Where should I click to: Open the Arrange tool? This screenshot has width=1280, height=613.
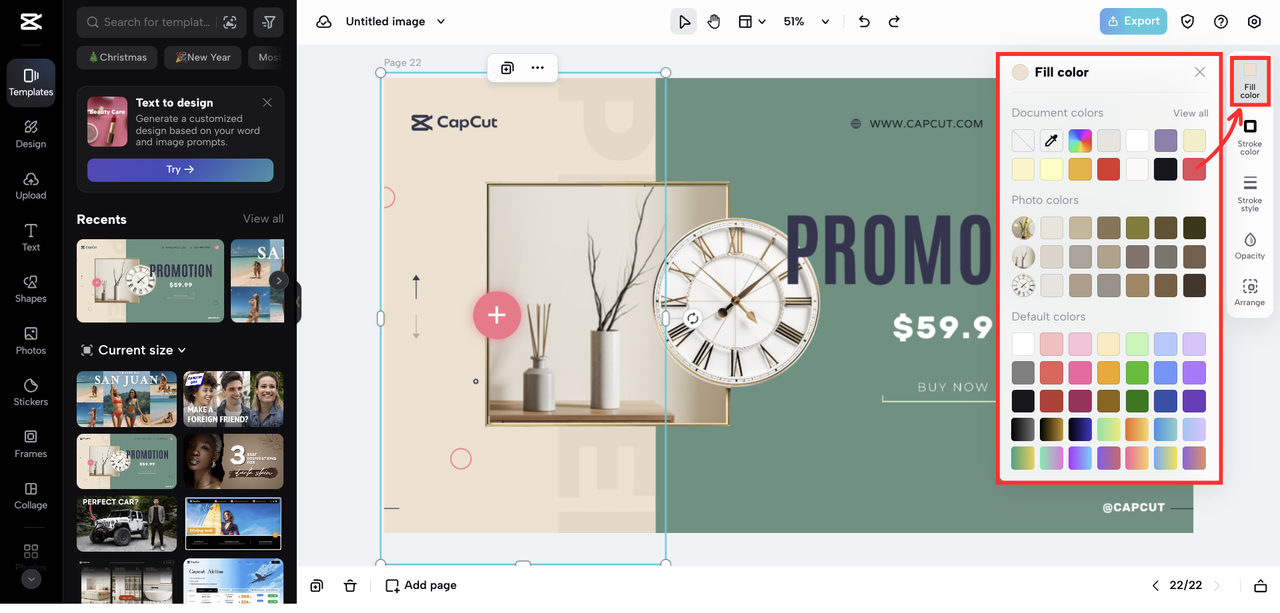pyautogui.click(x=1250, y=293)
